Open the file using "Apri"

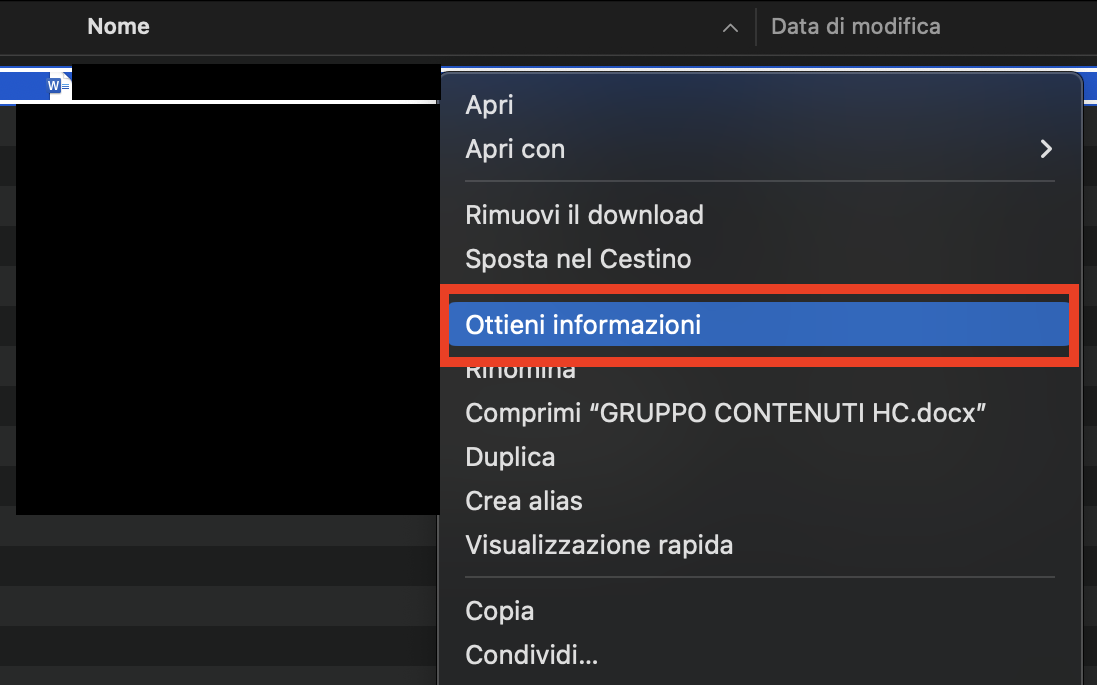[x=489, y=104]
